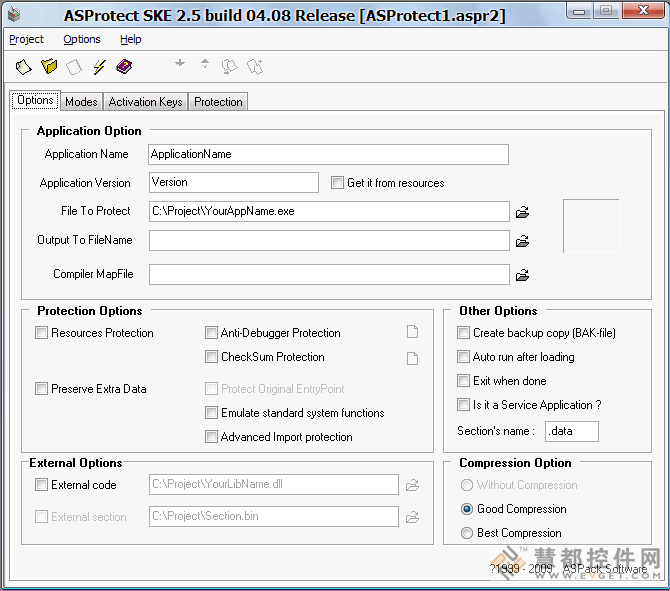
Task: Click browse icon for External section path
Action: coord(412,517)
